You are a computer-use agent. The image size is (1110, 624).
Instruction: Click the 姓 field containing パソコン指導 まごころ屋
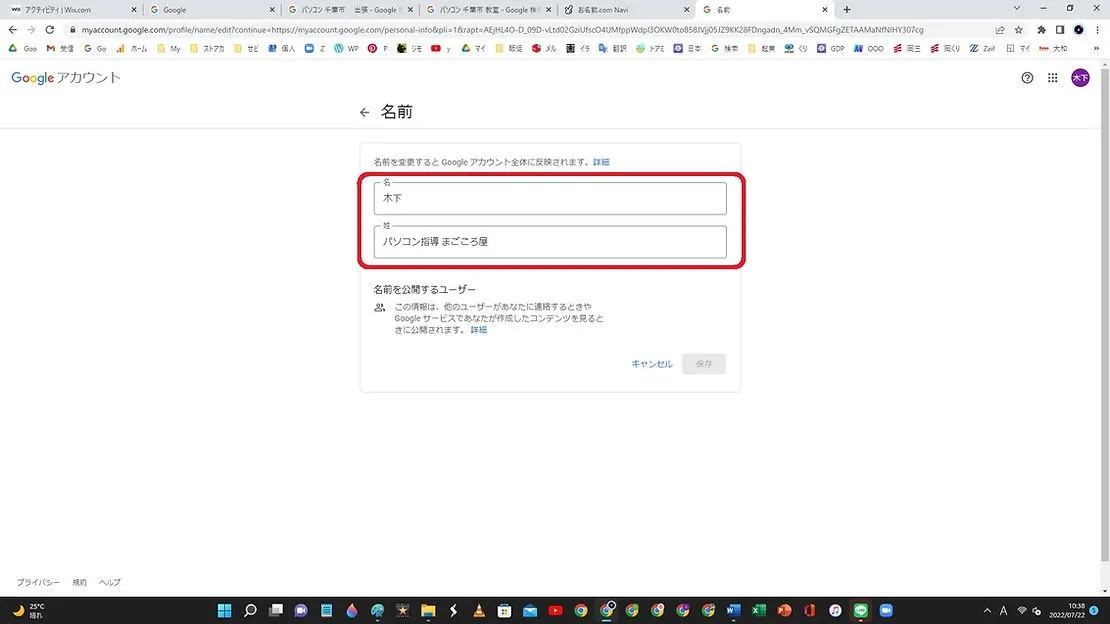point(550,242)
